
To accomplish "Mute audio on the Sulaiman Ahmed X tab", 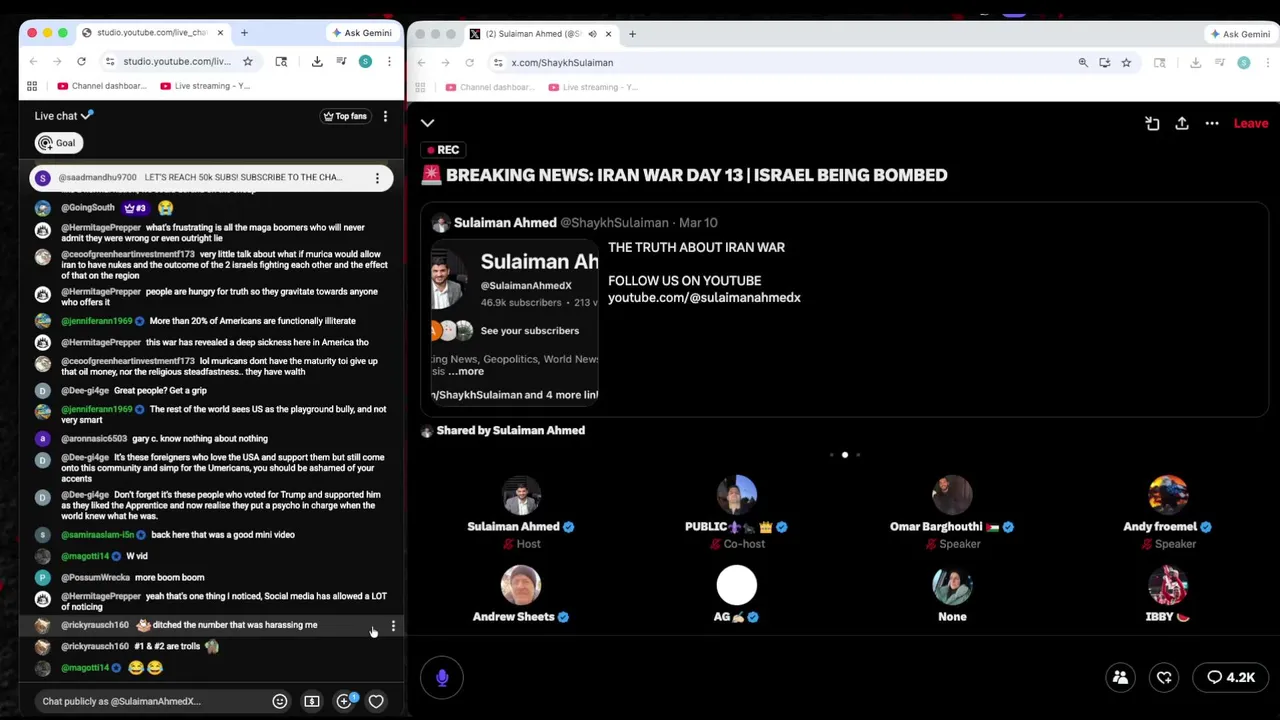I will [592, 34].
